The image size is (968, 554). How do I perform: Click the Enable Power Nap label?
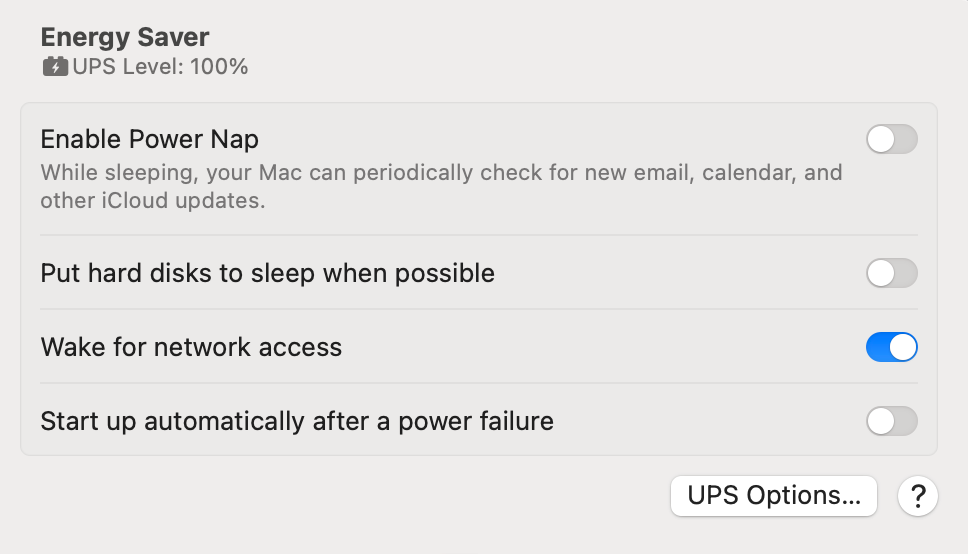[149, 140]
